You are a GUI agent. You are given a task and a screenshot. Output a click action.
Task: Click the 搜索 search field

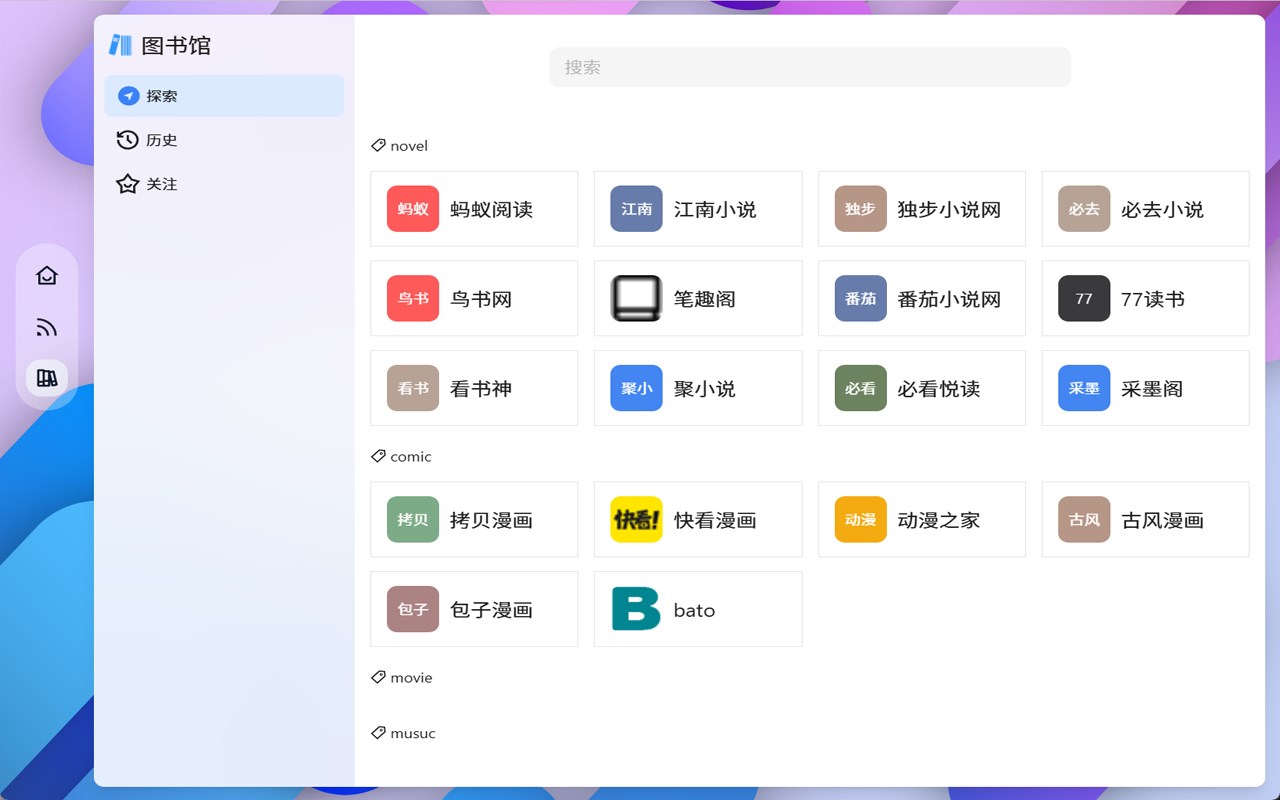tap(810, 67)
